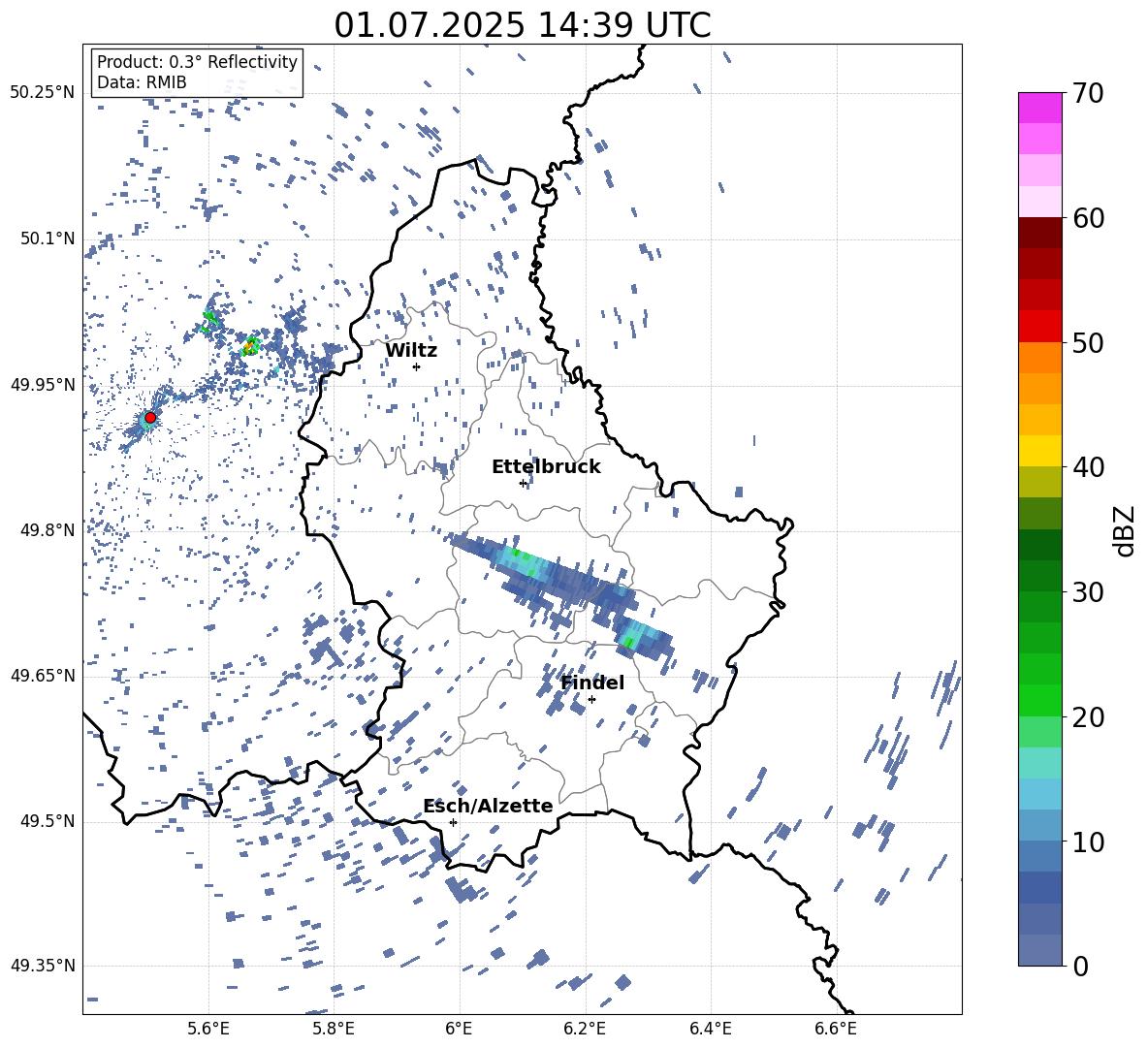Image resolution: width=1148 pixels, height=1048 pixels.
Task: Click the 0 colorbar tick label
Action: pos(1080,966)
